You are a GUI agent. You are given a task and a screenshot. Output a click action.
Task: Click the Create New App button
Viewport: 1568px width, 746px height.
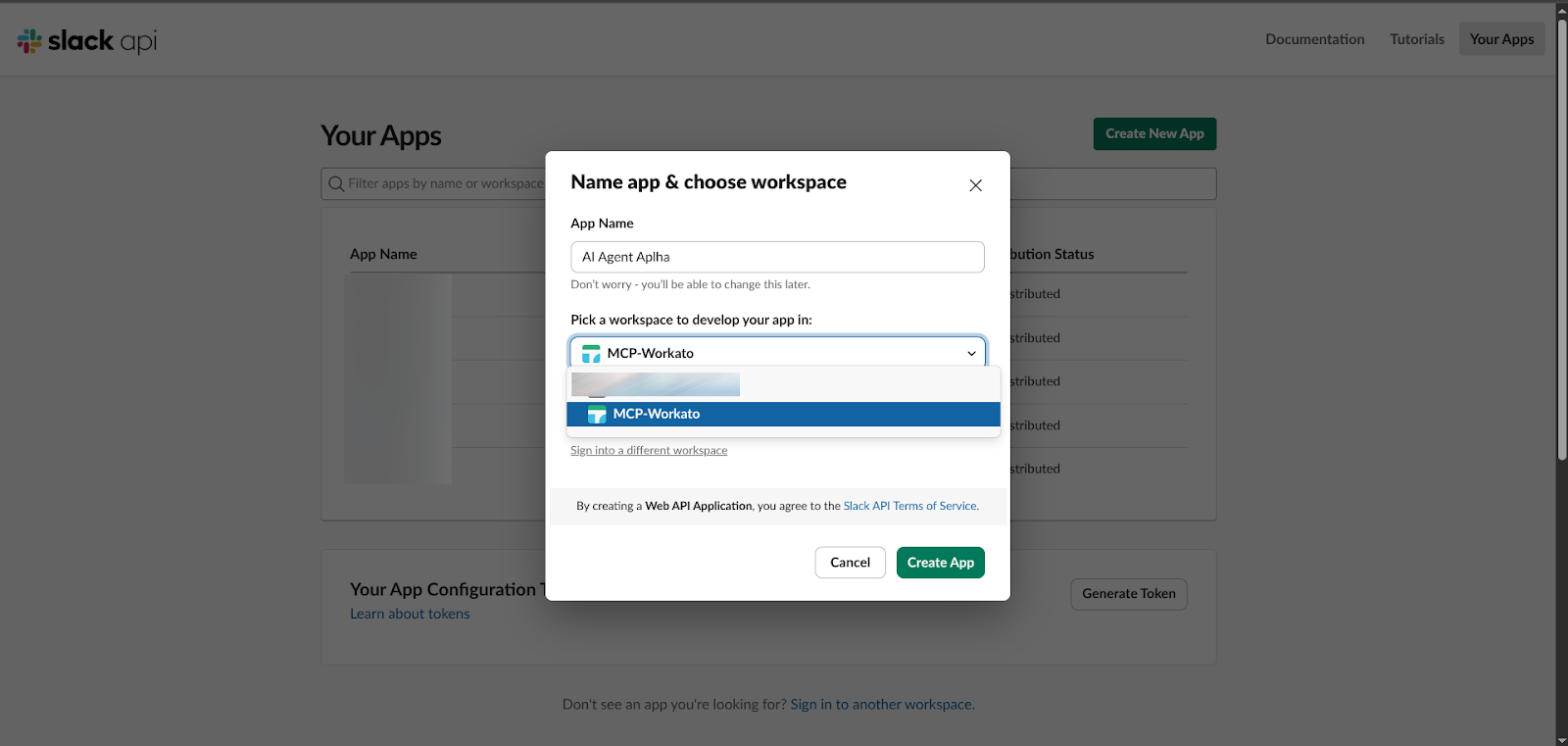click(x=1154, y=134)
